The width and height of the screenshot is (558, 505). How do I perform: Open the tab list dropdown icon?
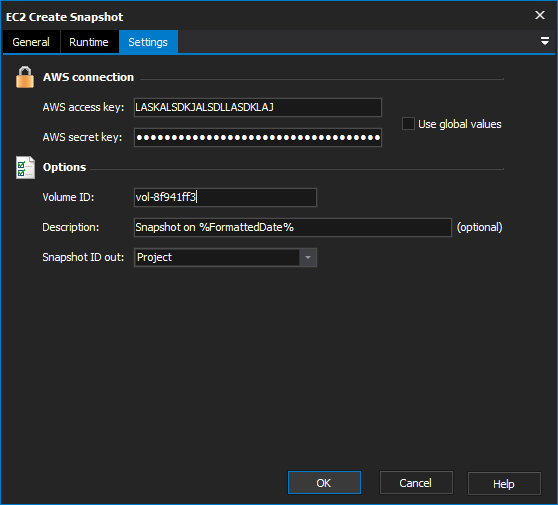coord(544,41)
